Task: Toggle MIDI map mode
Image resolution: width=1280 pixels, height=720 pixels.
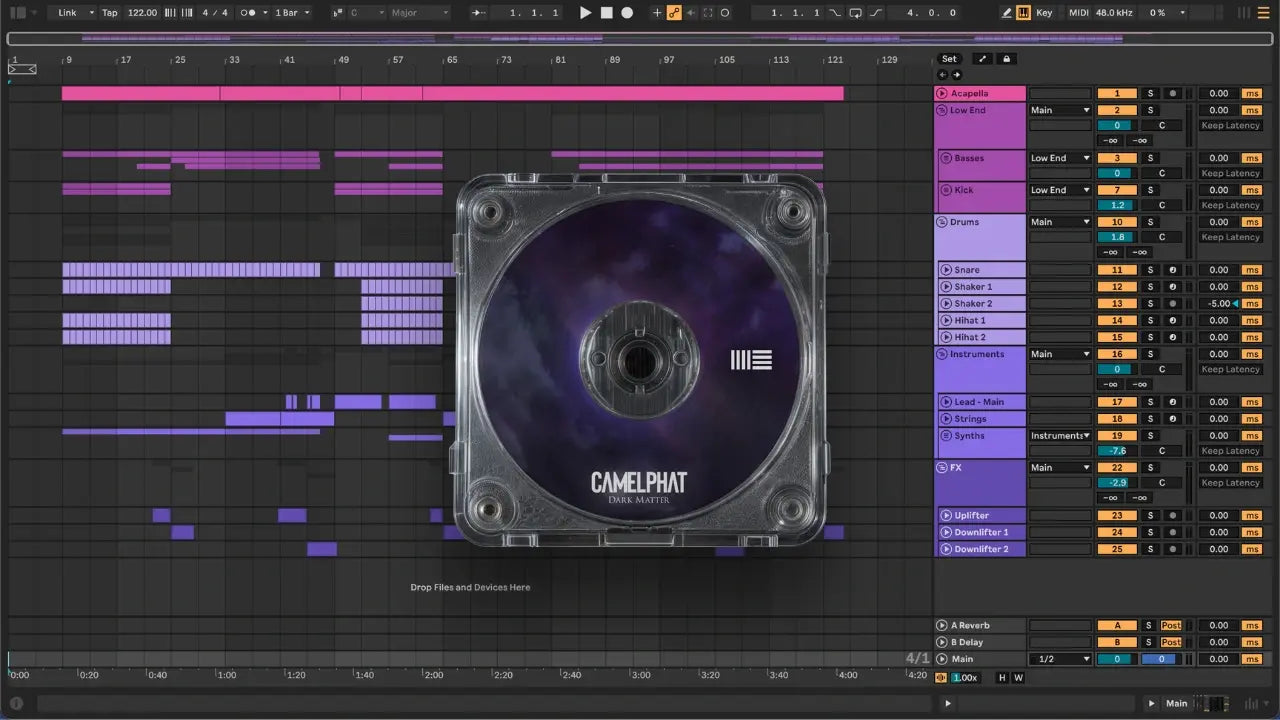Action: [x=1078, y=13]
